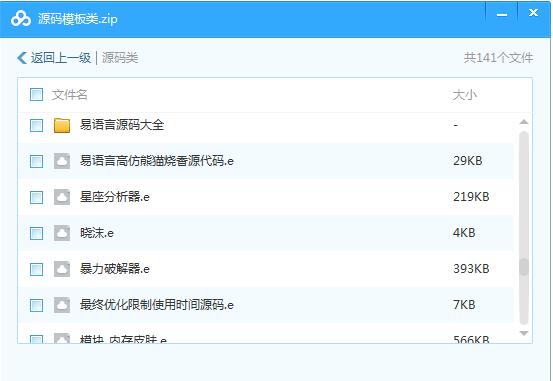Click scrollbar down arrow in file list

point(524,333)
